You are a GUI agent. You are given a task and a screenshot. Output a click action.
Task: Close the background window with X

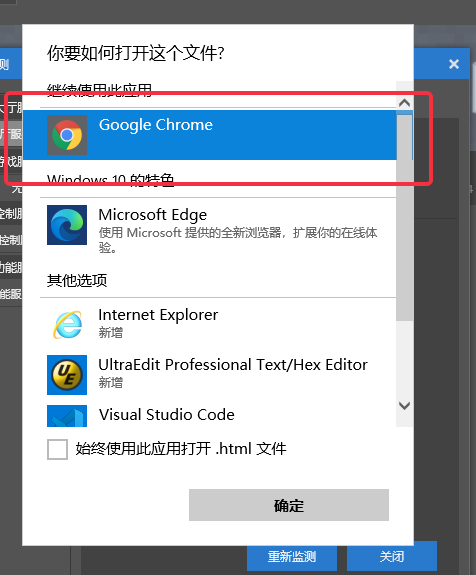point(454,64)
